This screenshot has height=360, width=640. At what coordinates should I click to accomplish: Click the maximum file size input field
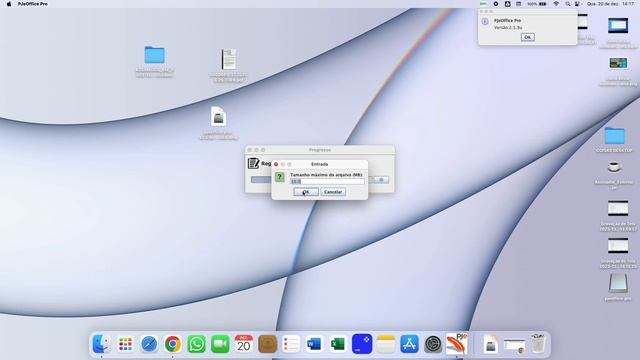(327, 181)
